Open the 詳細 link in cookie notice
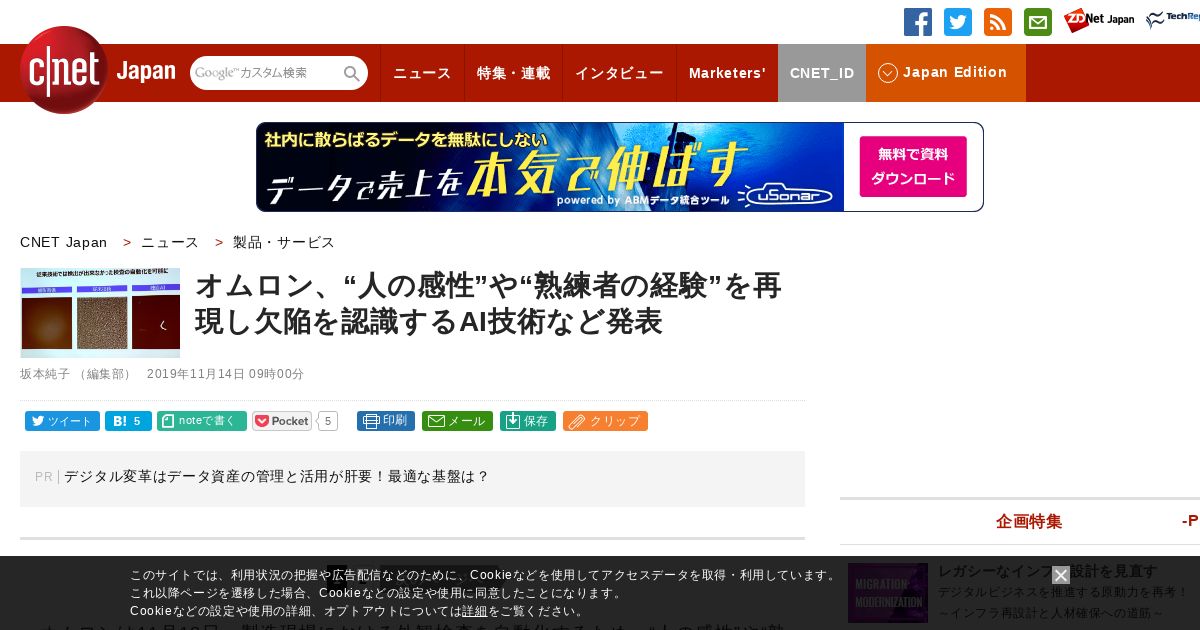 (475, 611)
